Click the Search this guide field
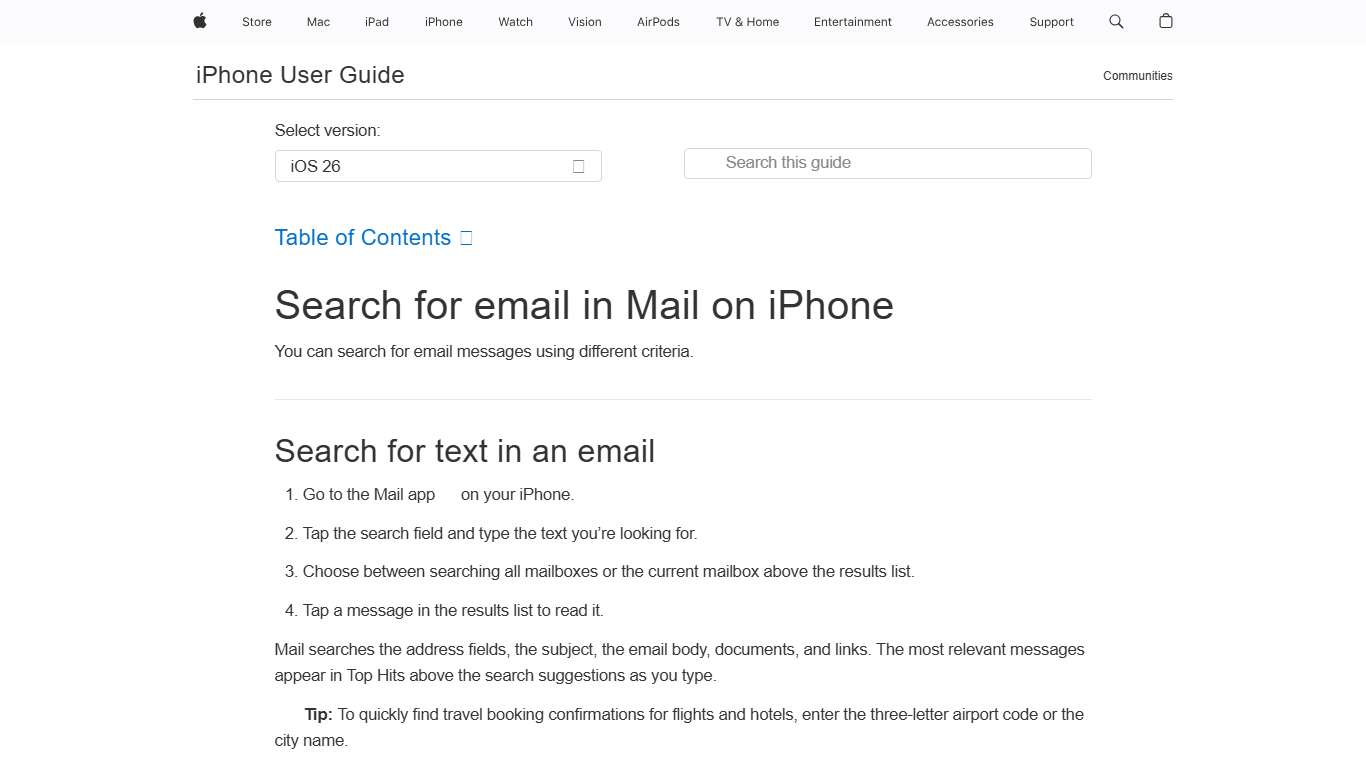 887,163
